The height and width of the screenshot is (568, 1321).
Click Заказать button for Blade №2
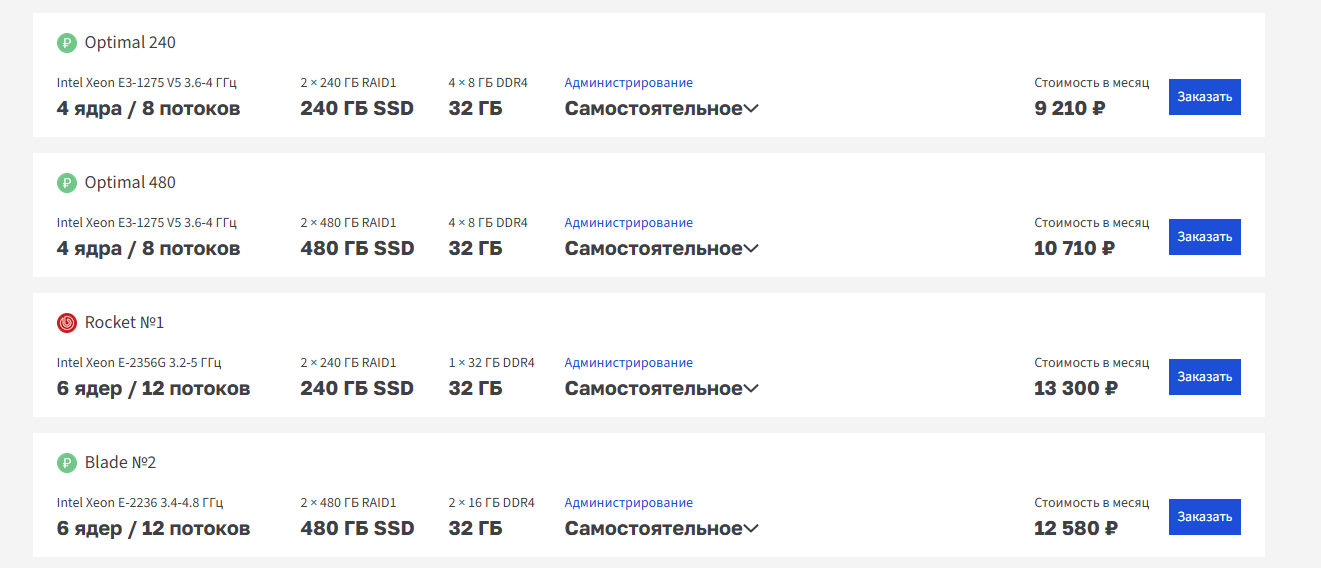point(1205,517)
